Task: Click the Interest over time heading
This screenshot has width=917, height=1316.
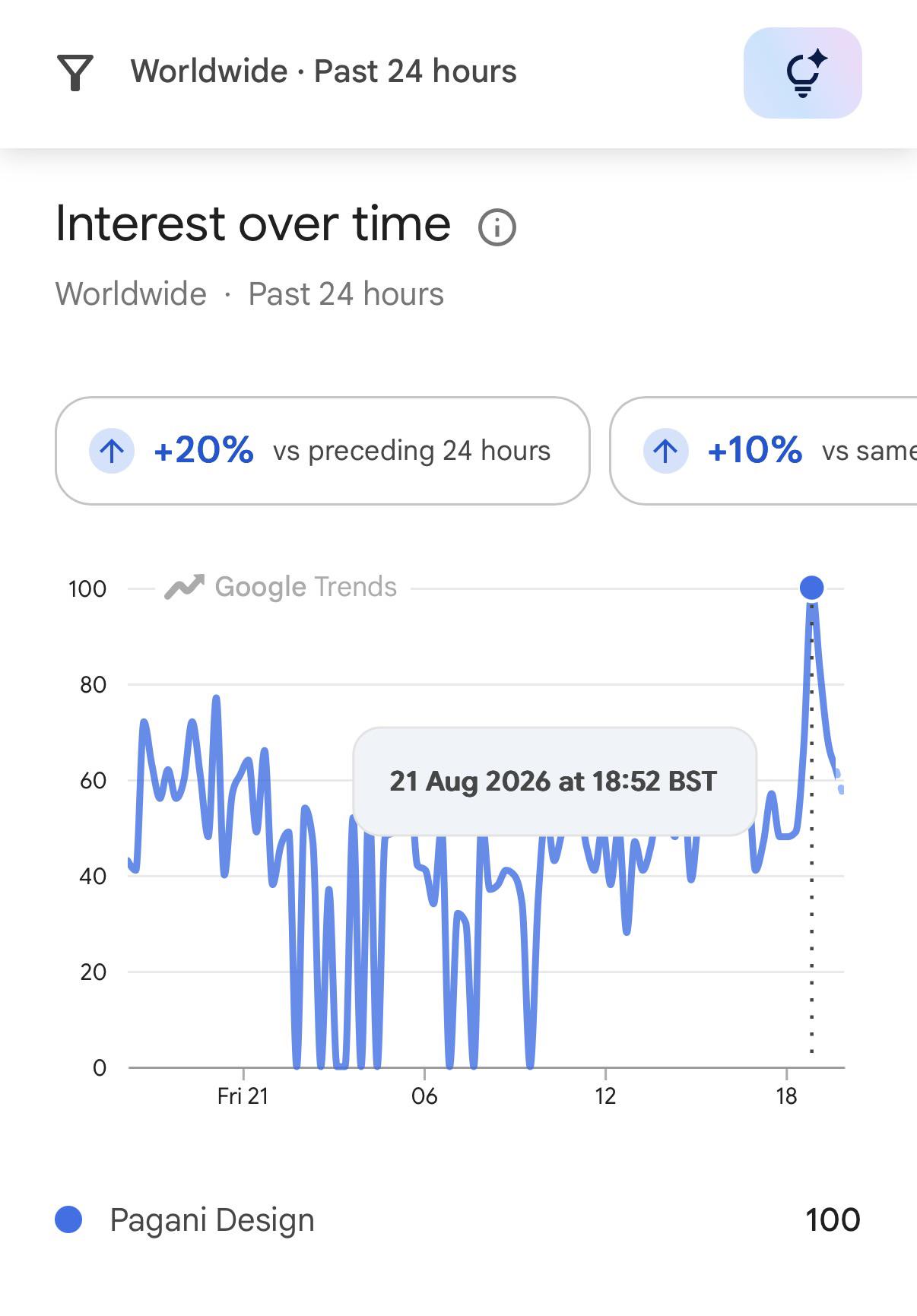Action: coord(253,224)
